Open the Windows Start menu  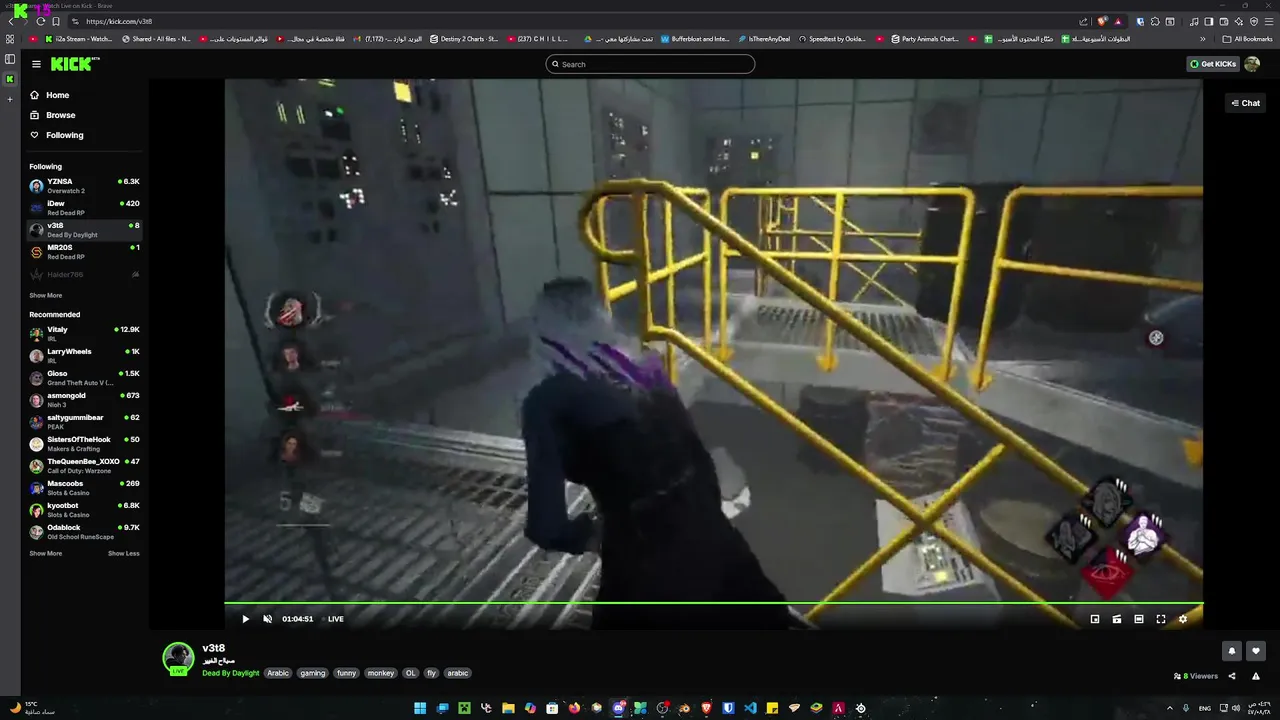(x=420, y=708)
